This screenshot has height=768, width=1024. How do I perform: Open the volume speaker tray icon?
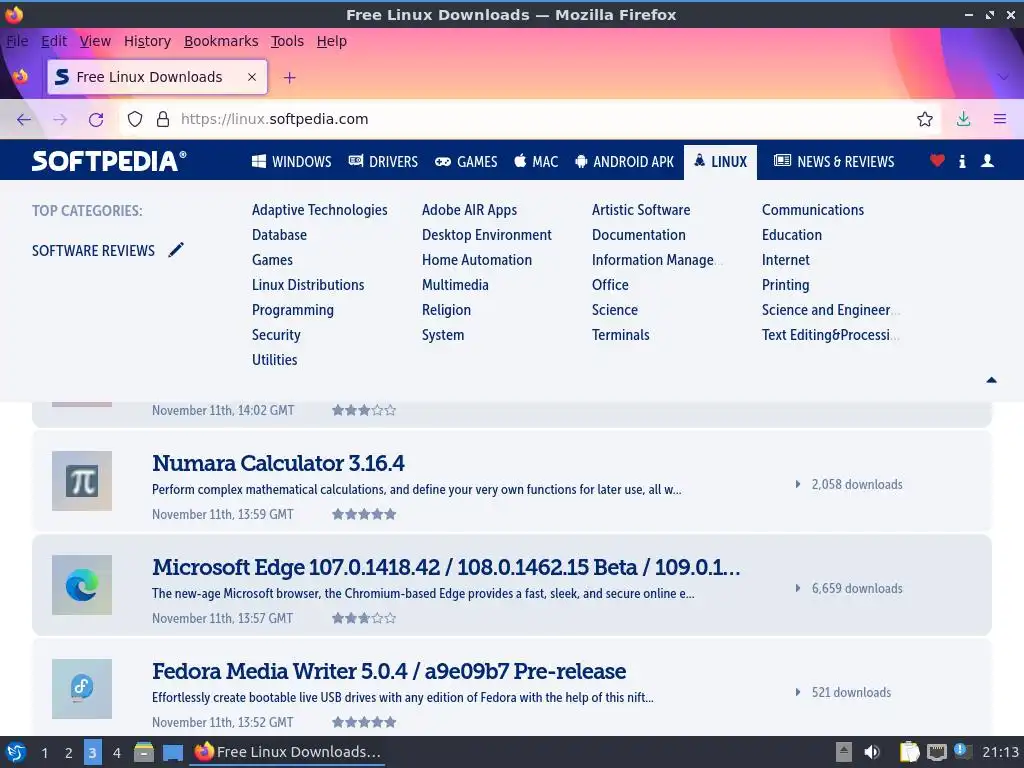pyautogui.click(x=872, y=752)
